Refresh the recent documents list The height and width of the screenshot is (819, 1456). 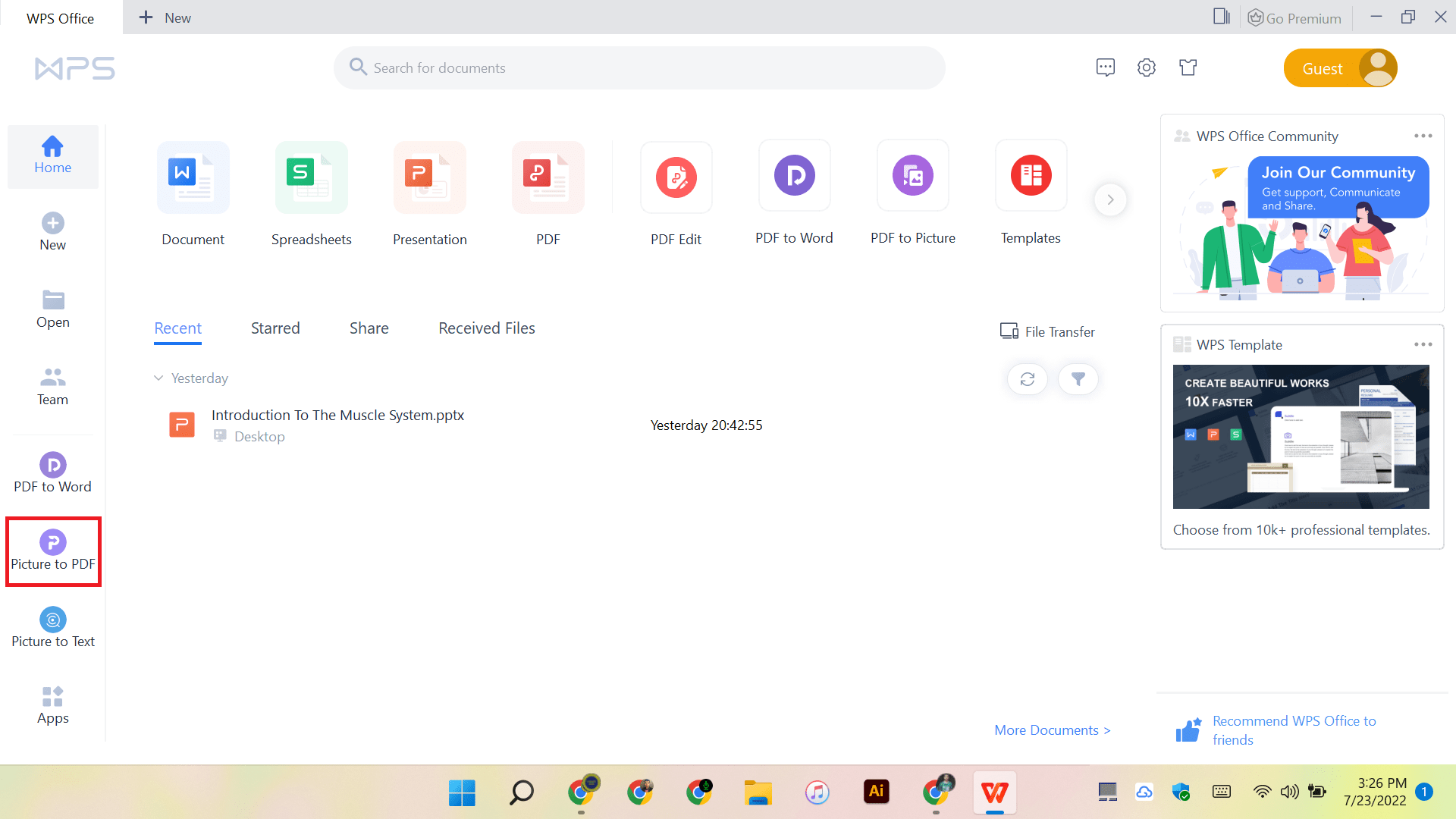pos(1027,379)
